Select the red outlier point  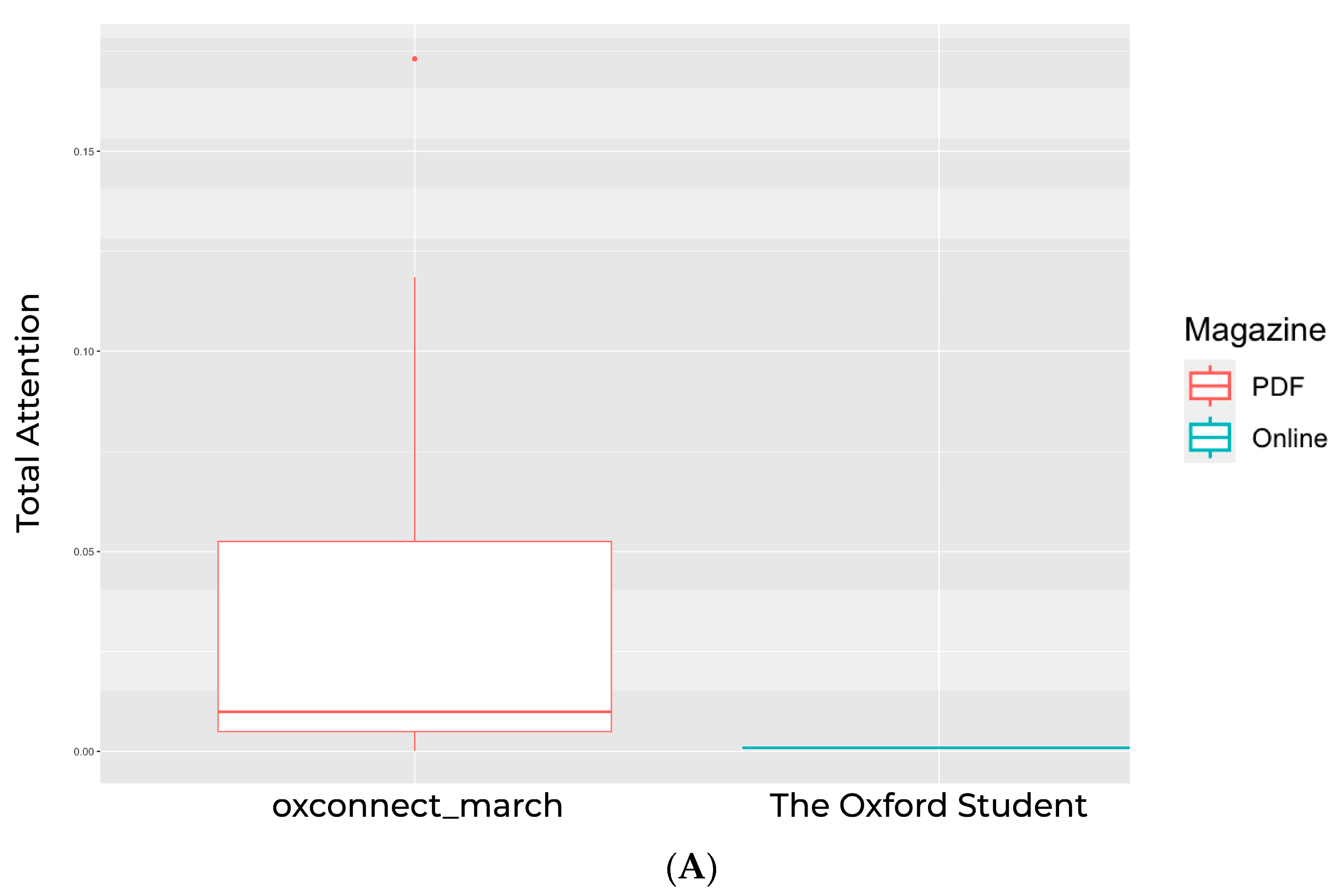tap(415, 59)
